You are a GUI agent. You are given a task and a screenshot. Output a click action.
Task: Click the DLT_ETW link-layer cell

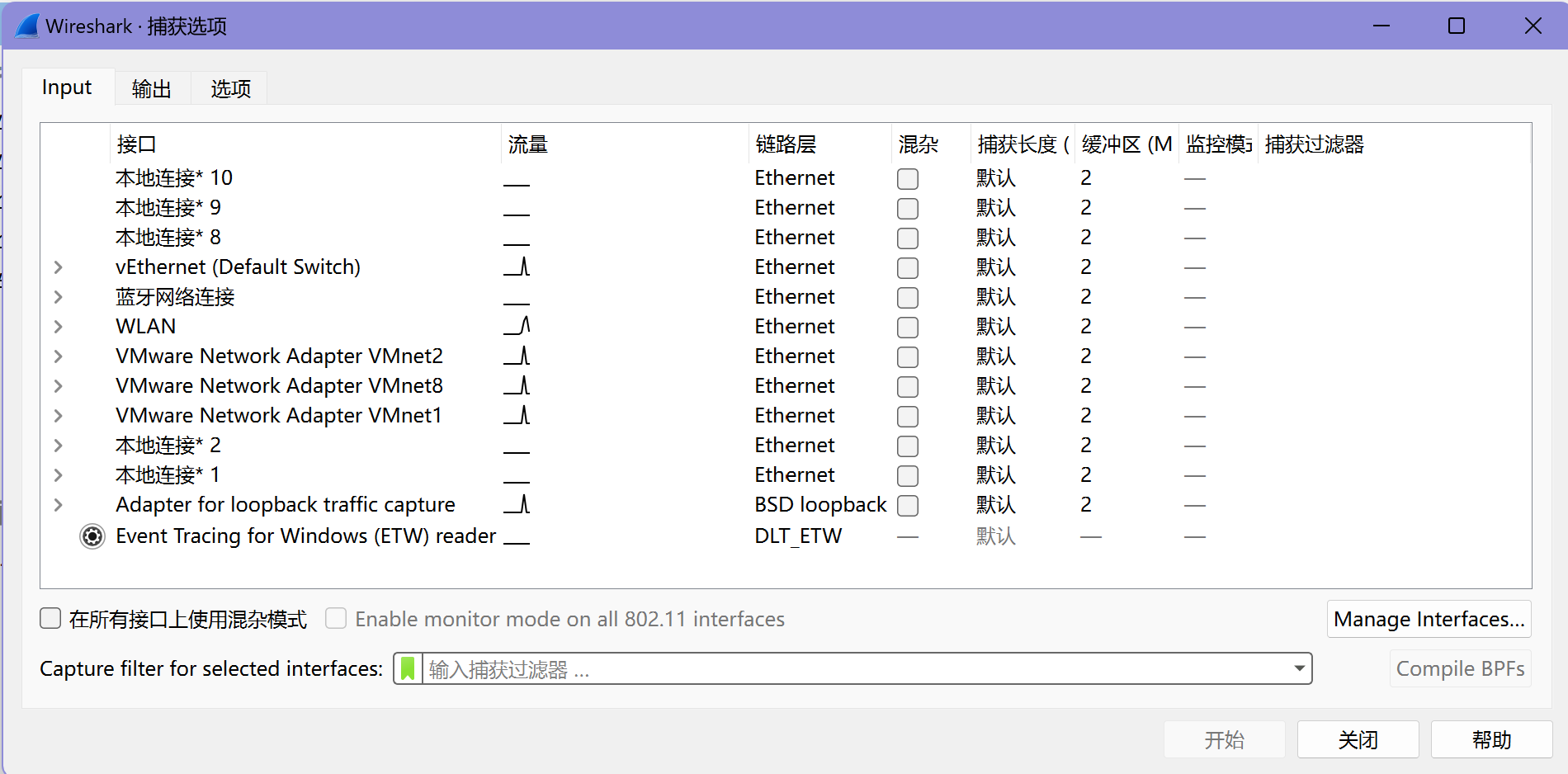pos(798,536)
